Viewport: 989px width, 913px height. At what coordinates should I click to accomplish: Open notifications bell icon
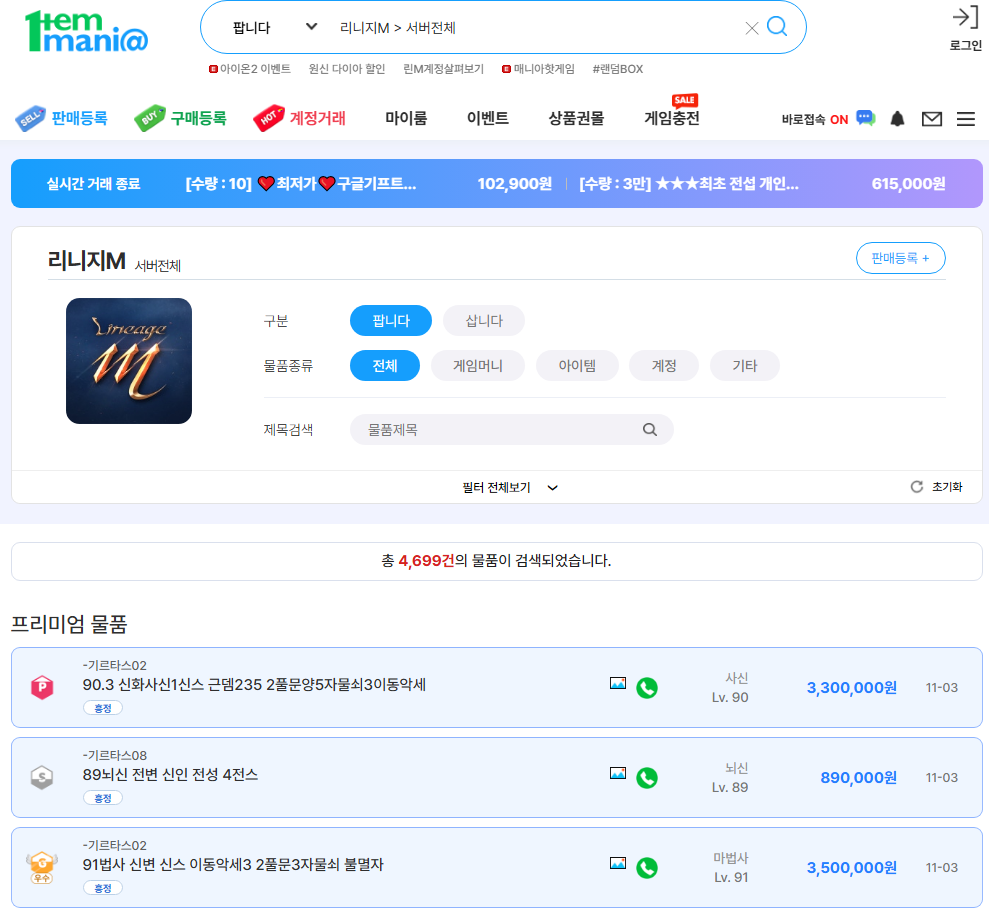point(897,119)
